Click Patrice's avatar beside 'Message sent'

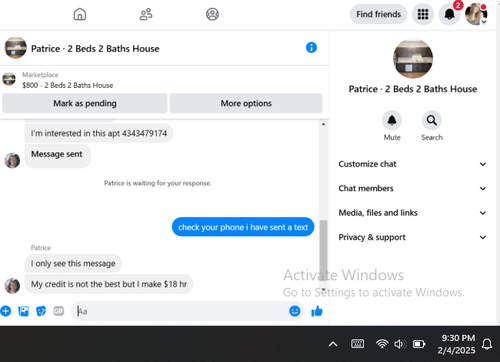pyautogui.click(x=12, y=161)
